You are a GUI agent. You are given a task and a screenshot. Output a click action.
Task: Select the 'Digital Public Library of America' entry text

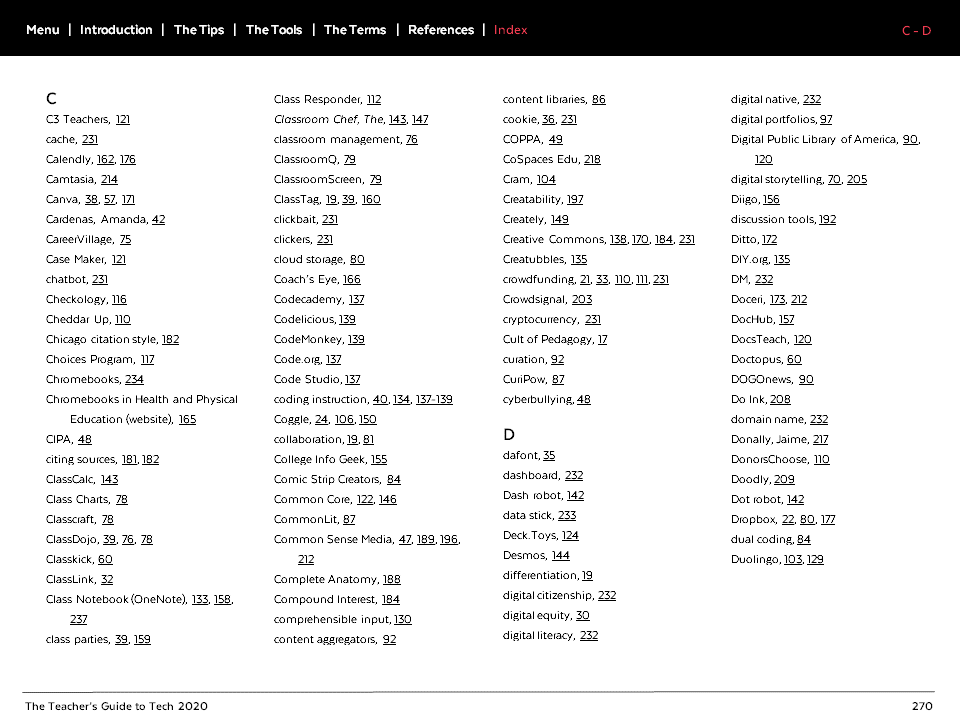(x=814, y=139)
